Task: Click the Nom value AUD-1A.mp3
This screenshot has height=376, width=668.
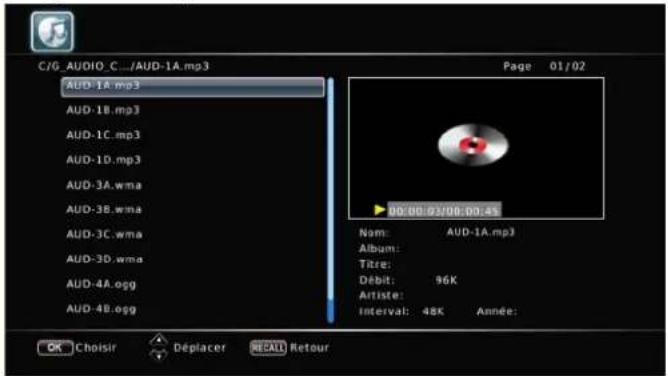Action: tap(481, 232)
